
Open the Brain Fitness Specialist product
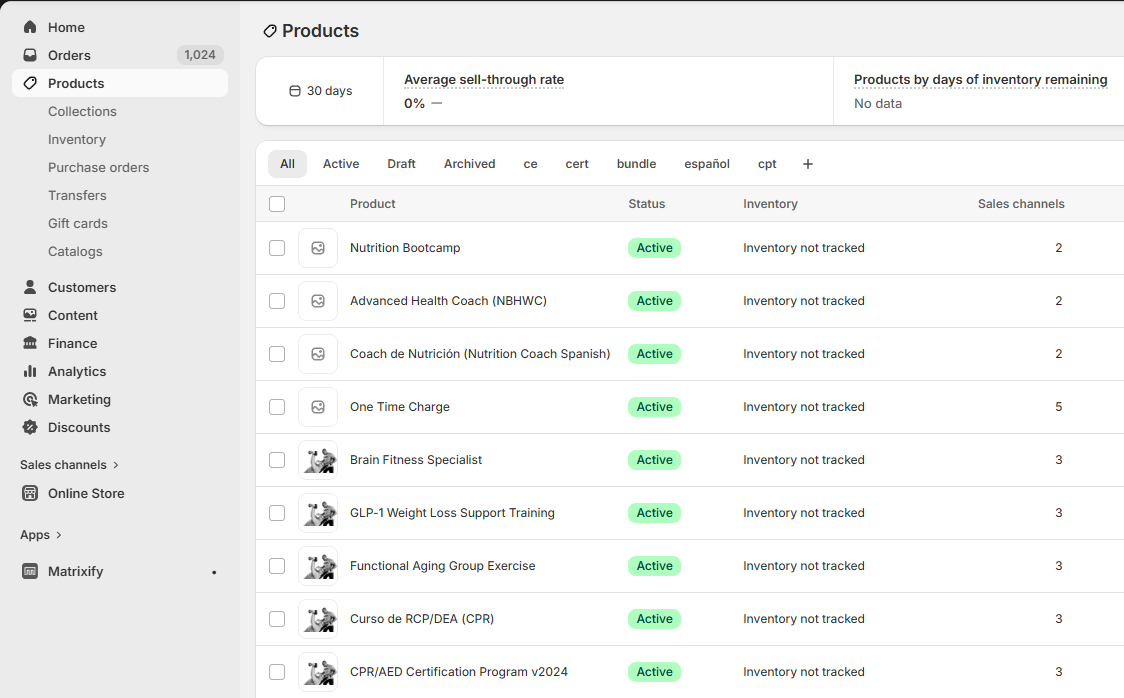click(x=416, y=459)
